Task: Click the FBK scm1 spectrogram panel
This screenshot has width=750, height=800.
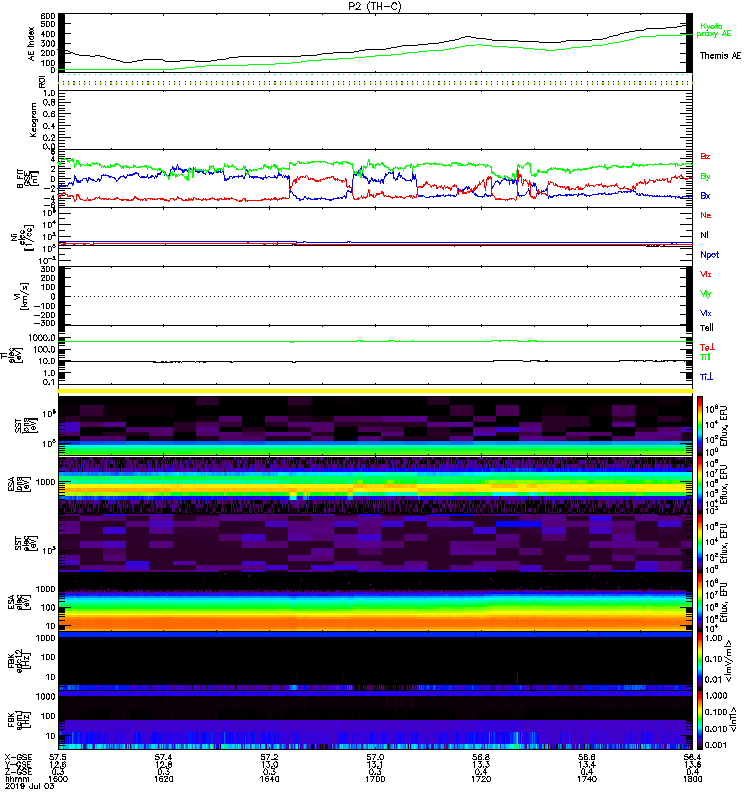Action: (x=376, y=720)
